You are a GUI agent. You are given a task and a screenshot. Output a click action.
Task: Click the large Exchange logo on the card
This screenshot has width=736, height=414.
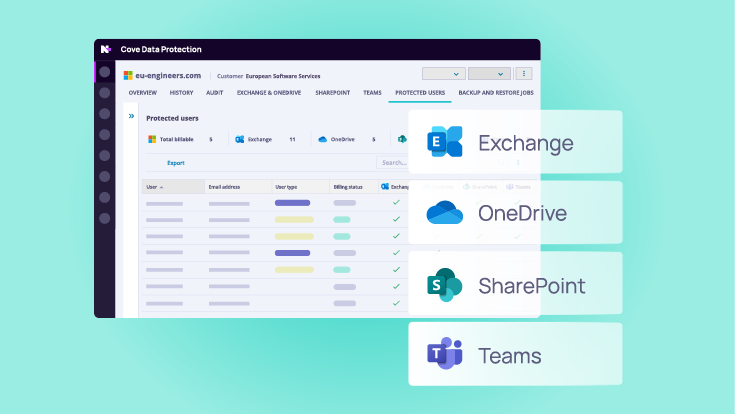point(445,141)
